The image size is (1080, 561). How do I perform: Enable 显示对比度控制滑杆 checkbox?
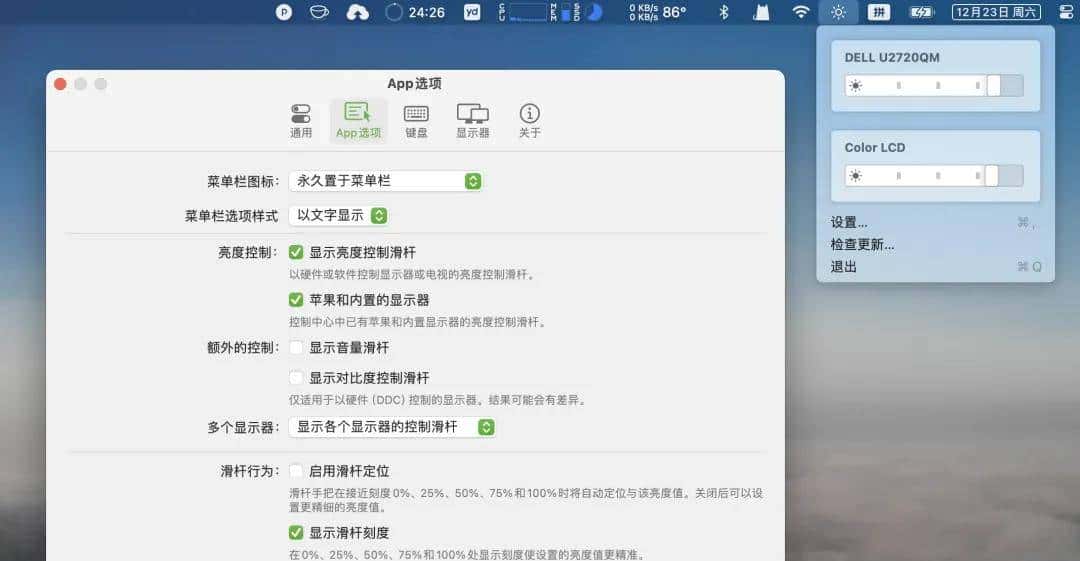point(296,378)
